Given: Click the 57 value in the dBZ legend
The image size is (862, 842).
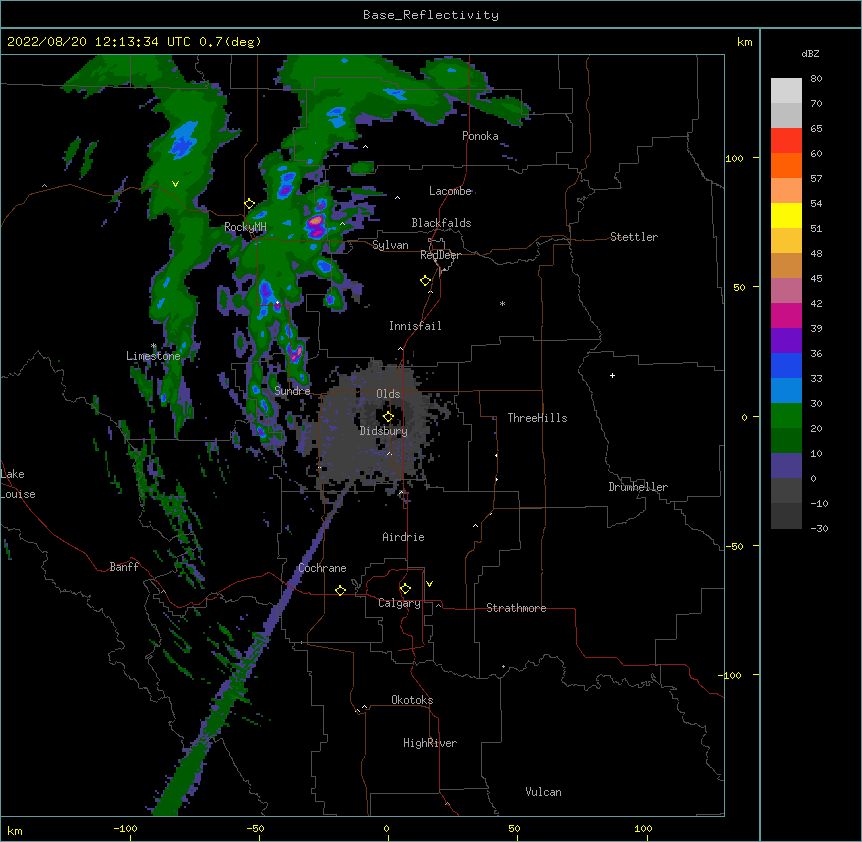Looking at the screenshot, I should click(816, 179).
